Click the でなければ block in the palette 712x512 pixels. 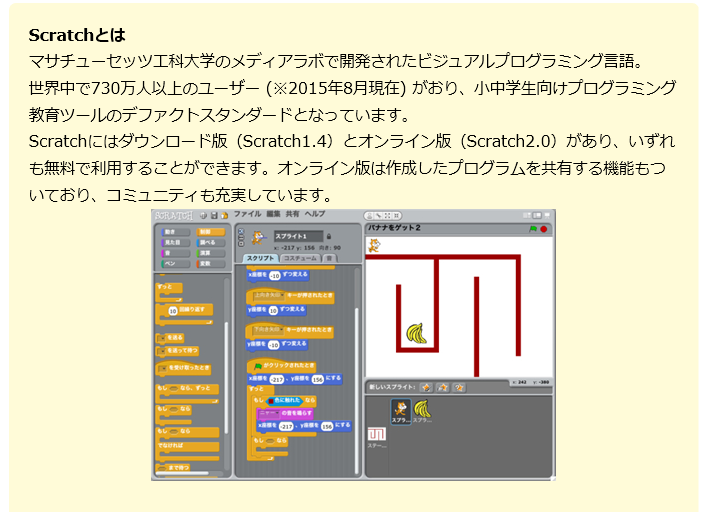(187, 445)
